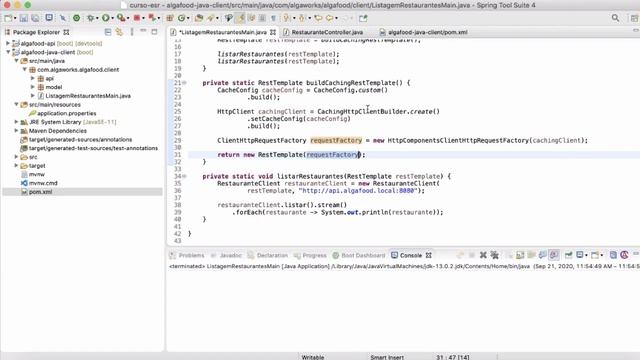Click the Open Type folder icon

pos(199,18)
